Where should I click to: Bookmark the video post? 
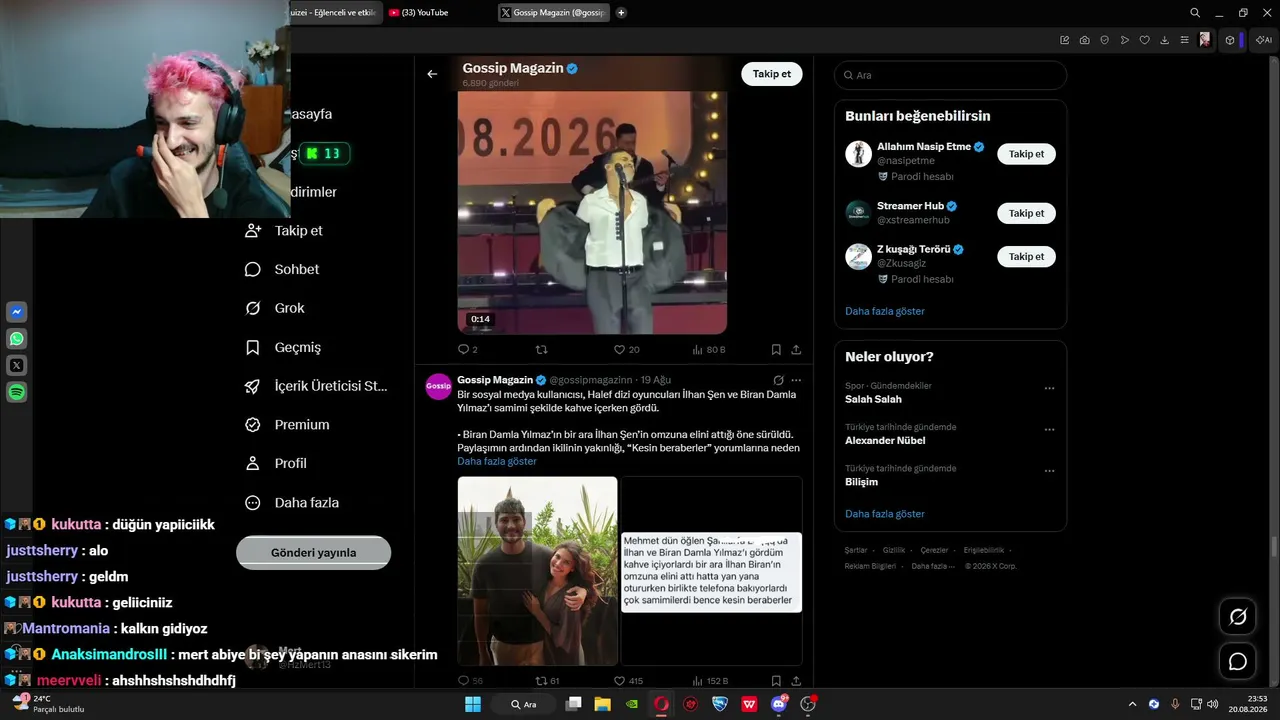pyautogui.click(x=776, y=349)
